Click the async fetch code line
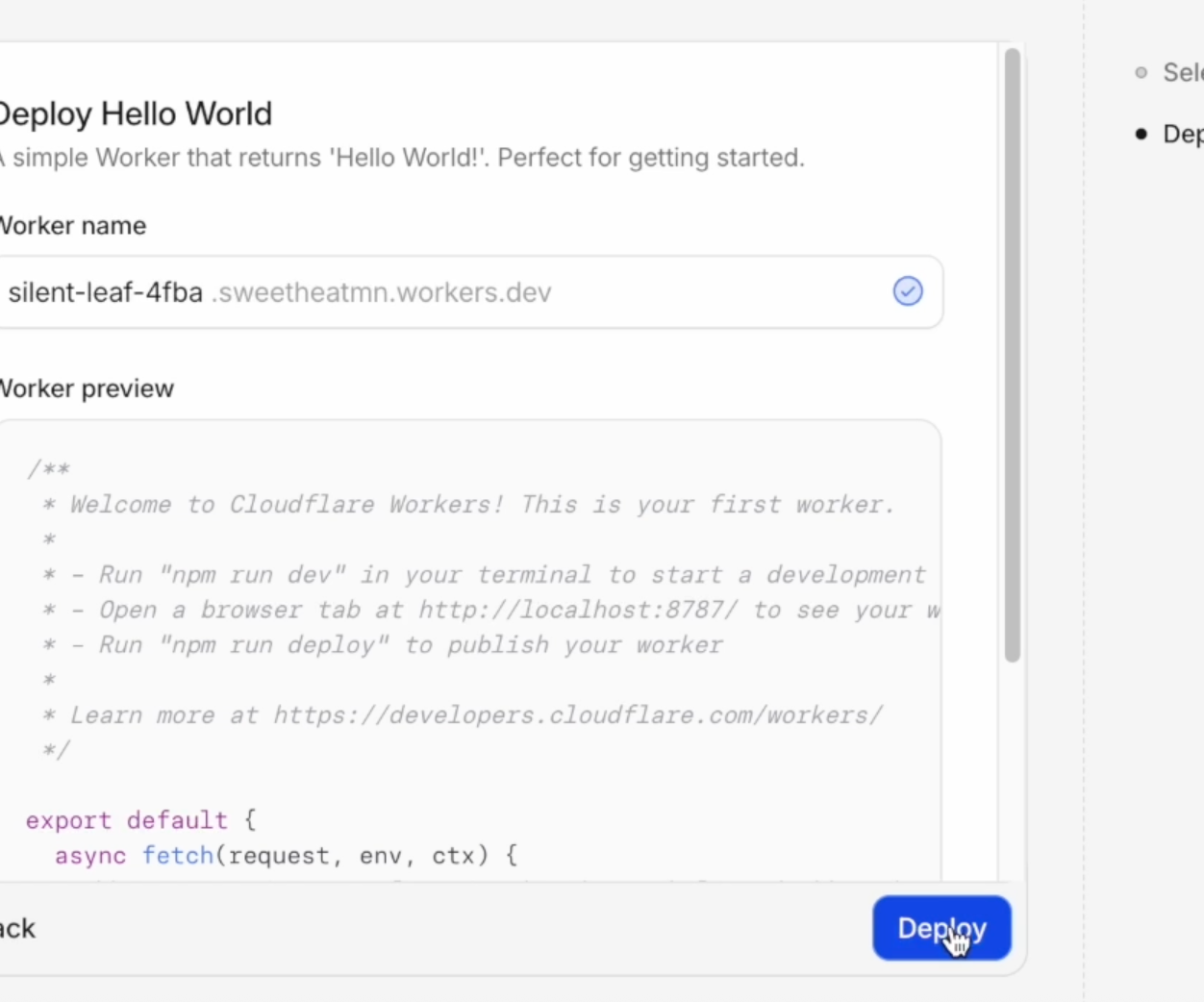Image resolution: width=1204 pixels, height=1002 pixels. [x=286, y=855]
